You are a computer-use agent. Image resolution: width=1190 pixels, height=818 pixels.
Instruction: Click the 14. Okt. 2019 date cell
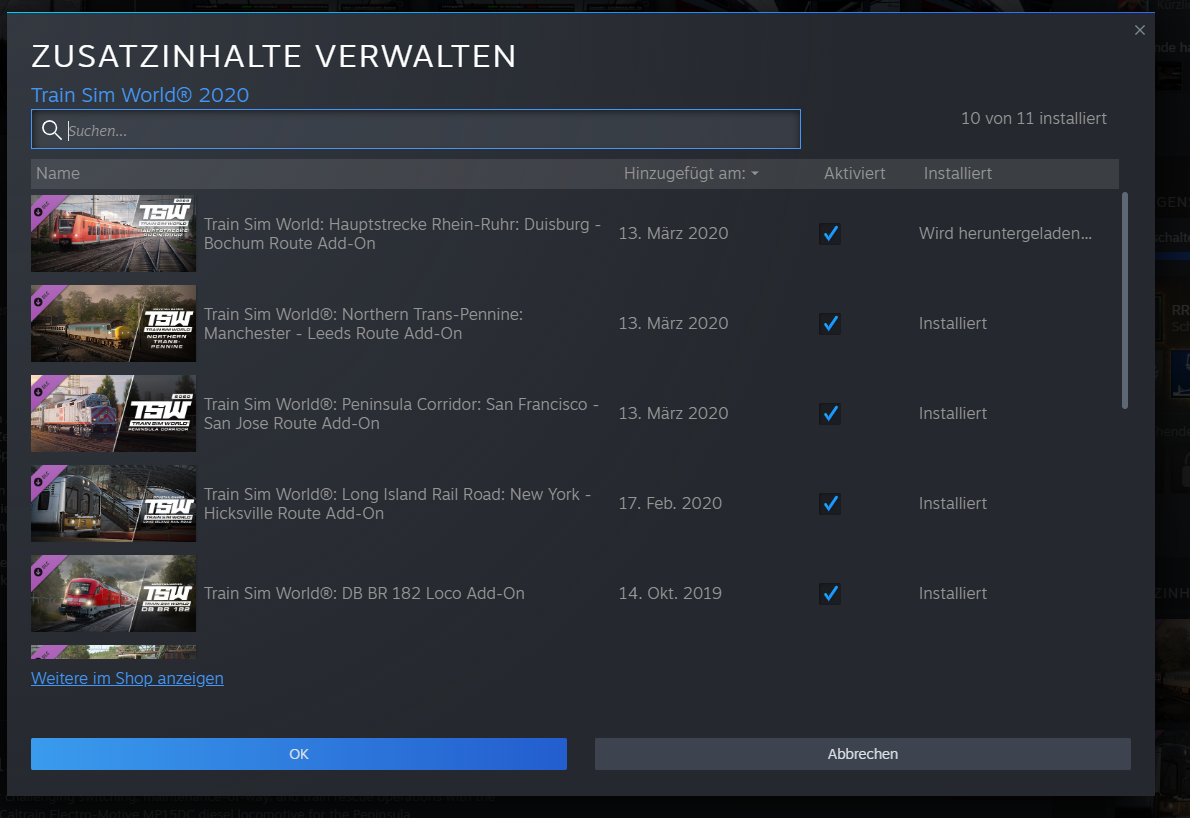click(670, 593)
